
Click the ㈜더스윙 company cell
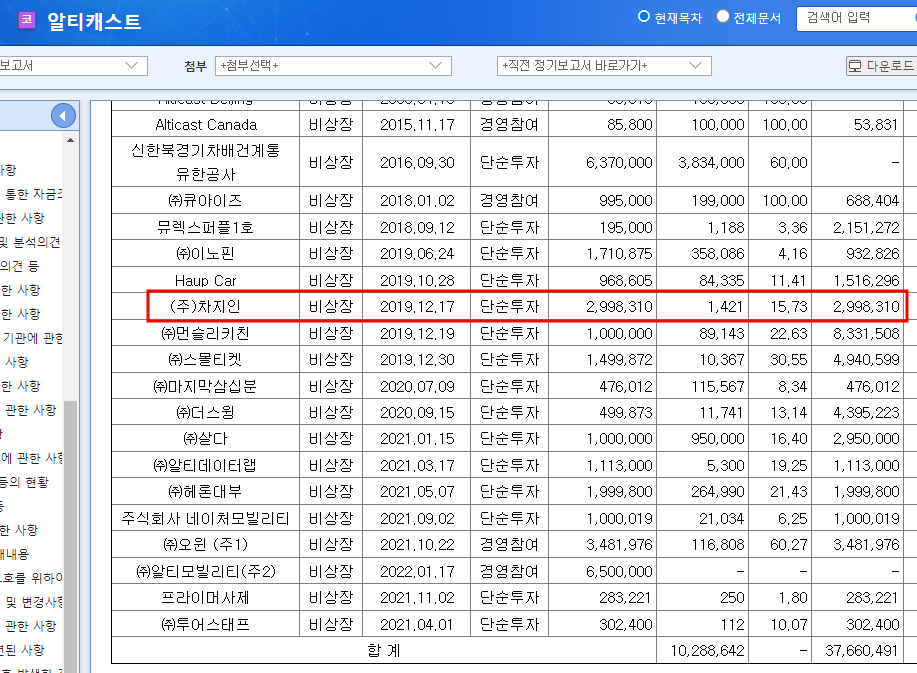[x=206, y=412]
